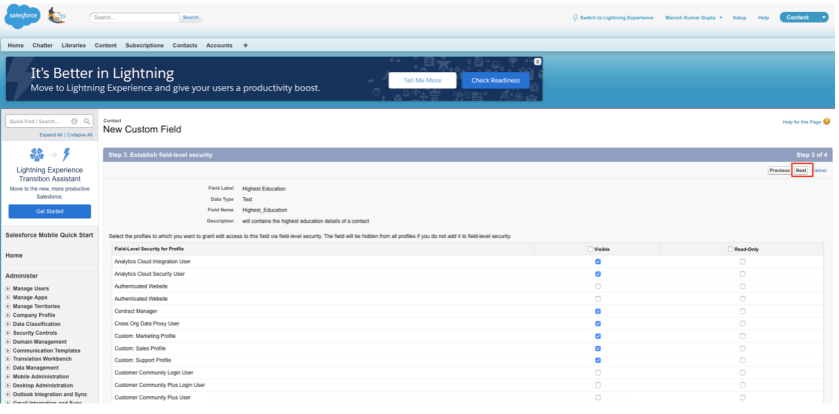Close the Lightning banner with X icon

point(537,61)
